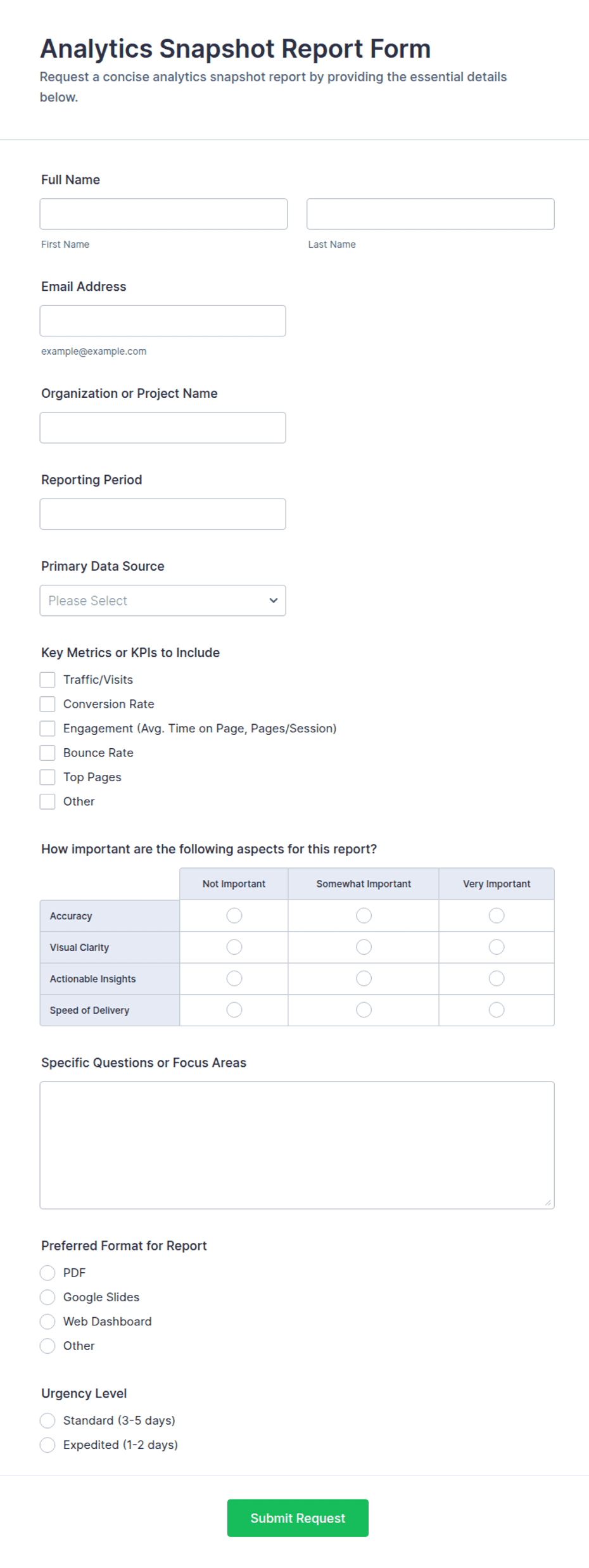The width and height of the screenshot is (589, 1568).
Task: Open the Primary Data Source dropdown
Action: coord(163,600)
